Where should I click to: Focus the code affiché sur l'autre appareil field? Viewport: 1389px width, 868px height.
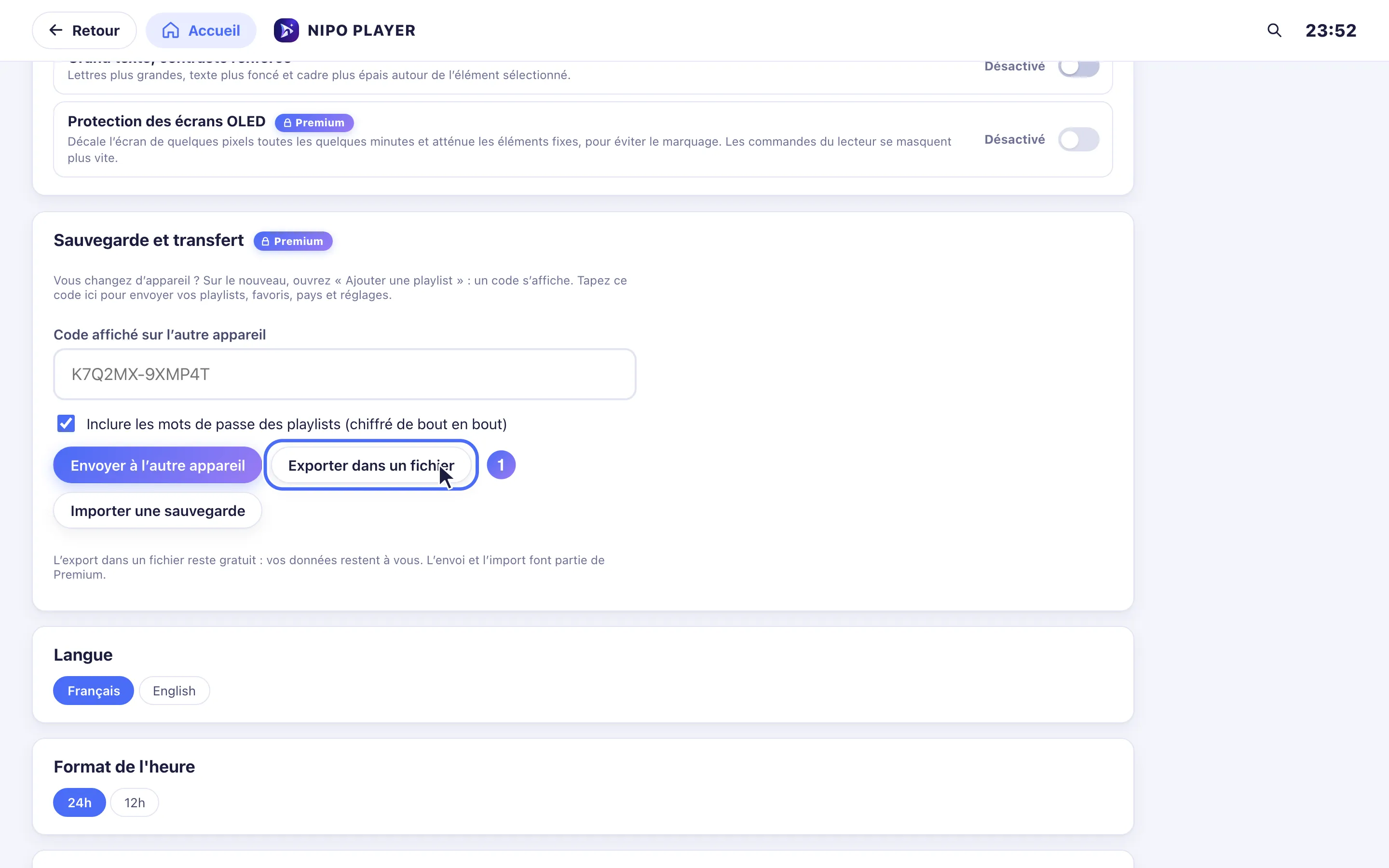(344, 374)
